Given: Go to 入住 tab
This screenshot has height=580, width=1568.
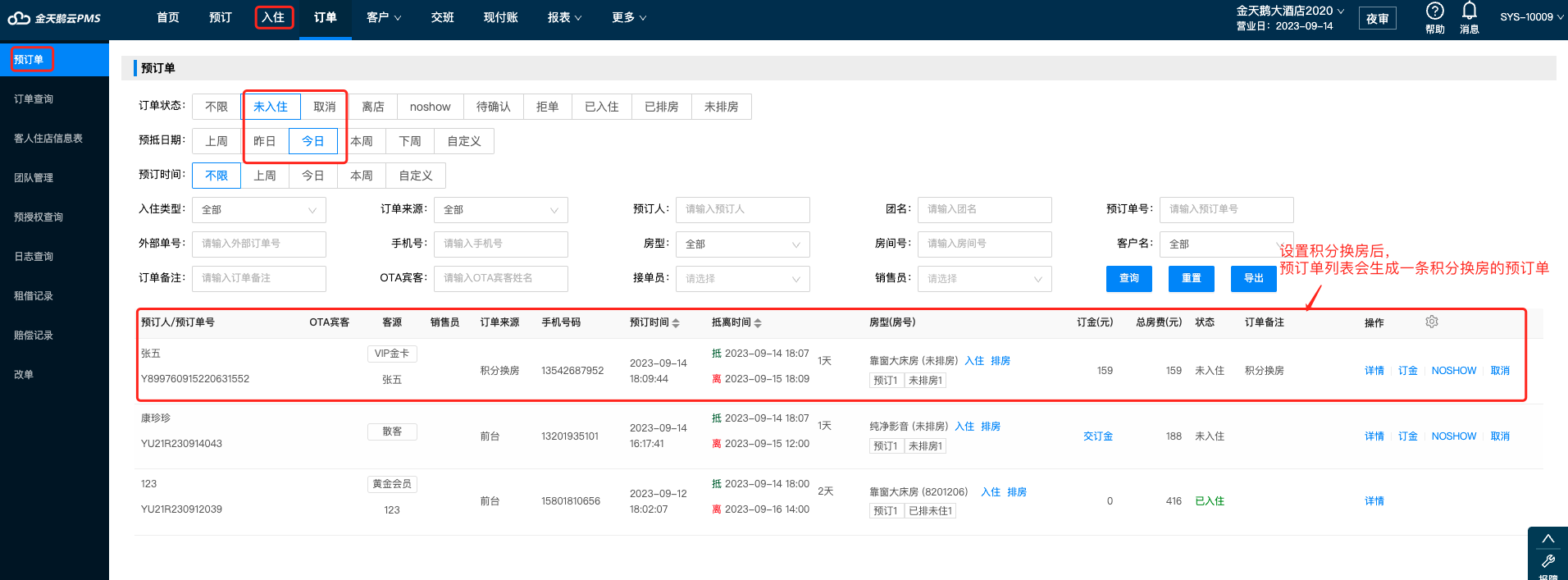Looking at the screenshot, I should [x=273, y=17].
